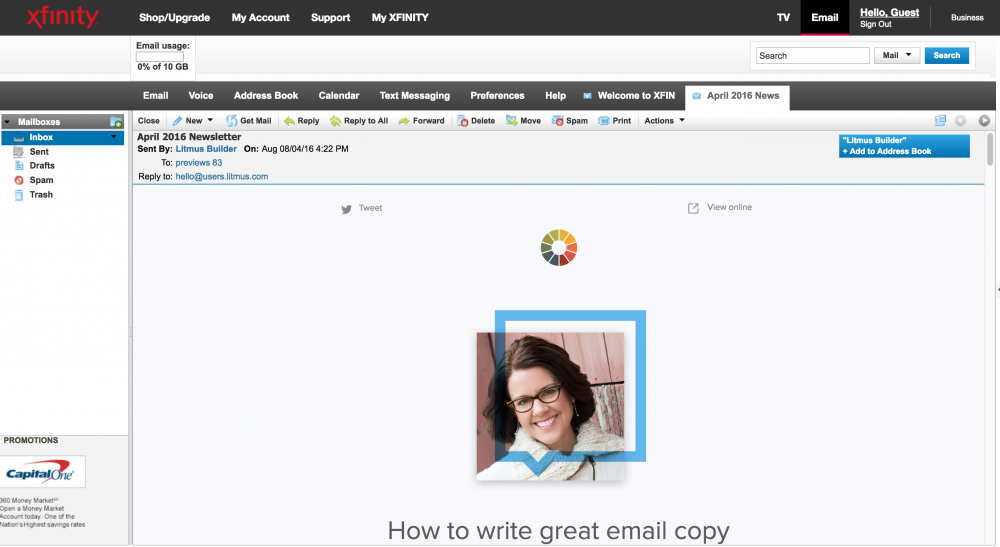This screenshot has height=547, width=1000.
Task: Click the Move message icon
Action: click(512, 121)
